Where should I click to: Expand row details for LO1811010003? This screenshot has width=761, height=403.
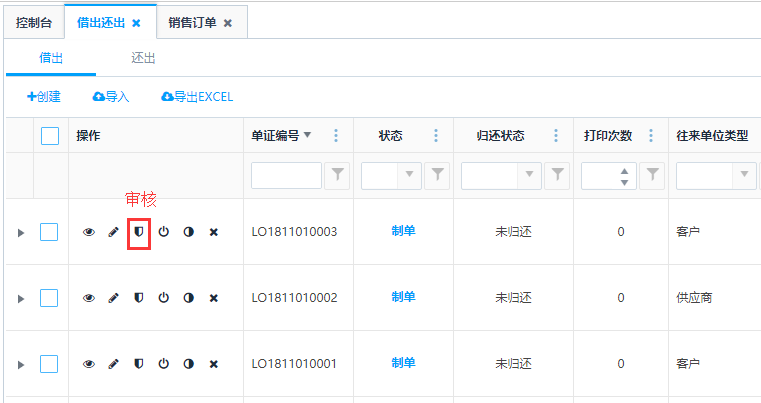[x=20, y=233]
